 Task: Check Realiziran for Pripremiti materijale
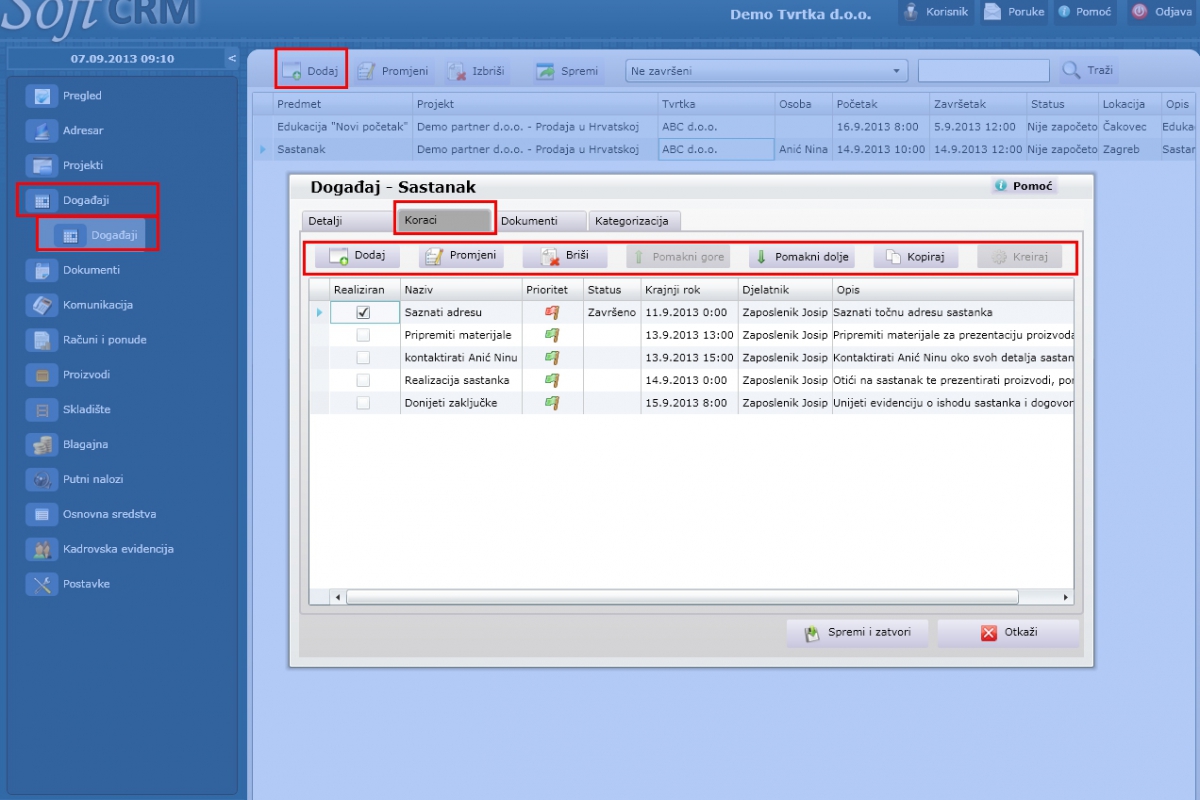[x=363, y=335]
